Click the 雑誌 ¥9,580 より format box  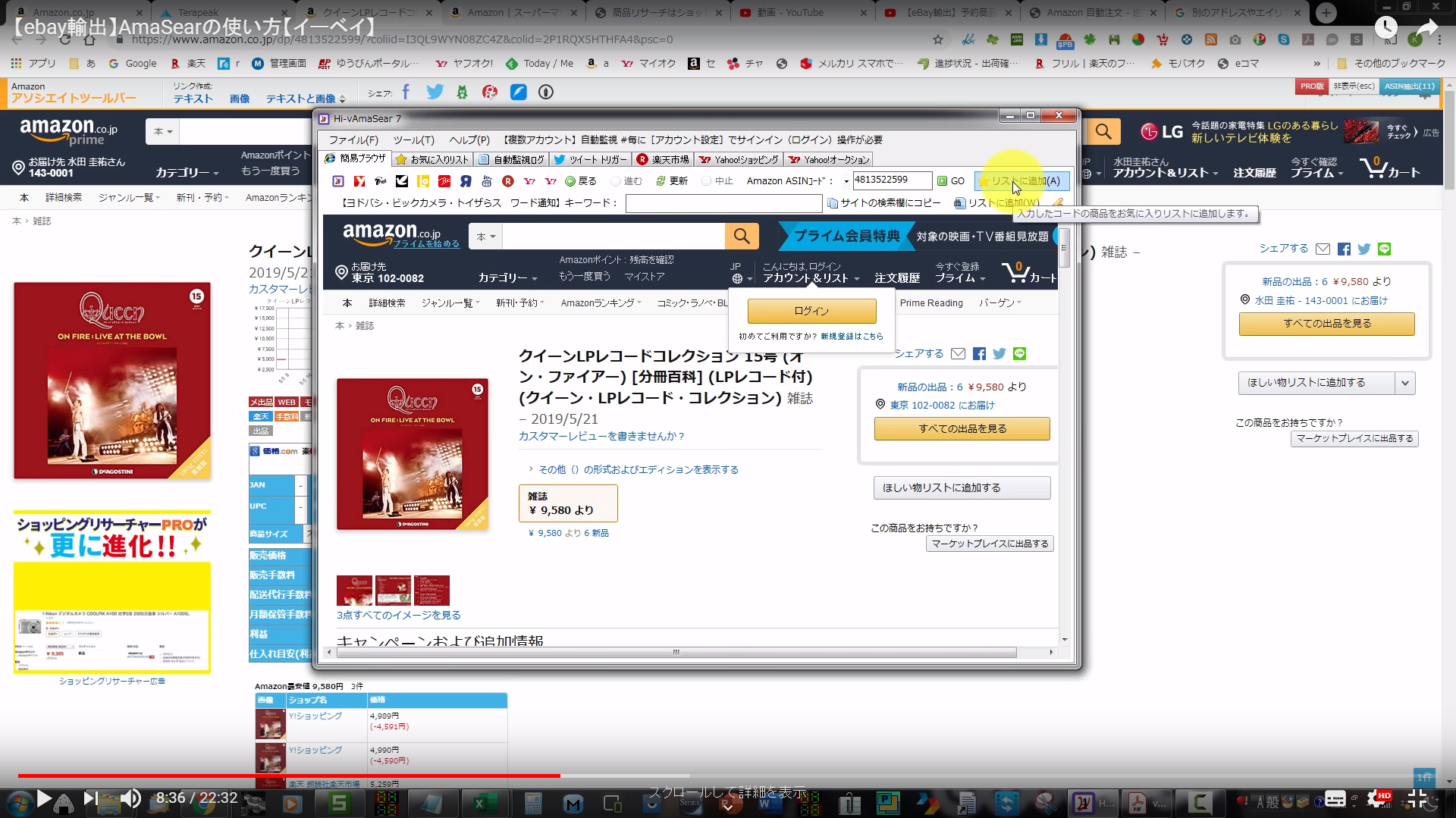pyautogui.click(x=568, y=503)
